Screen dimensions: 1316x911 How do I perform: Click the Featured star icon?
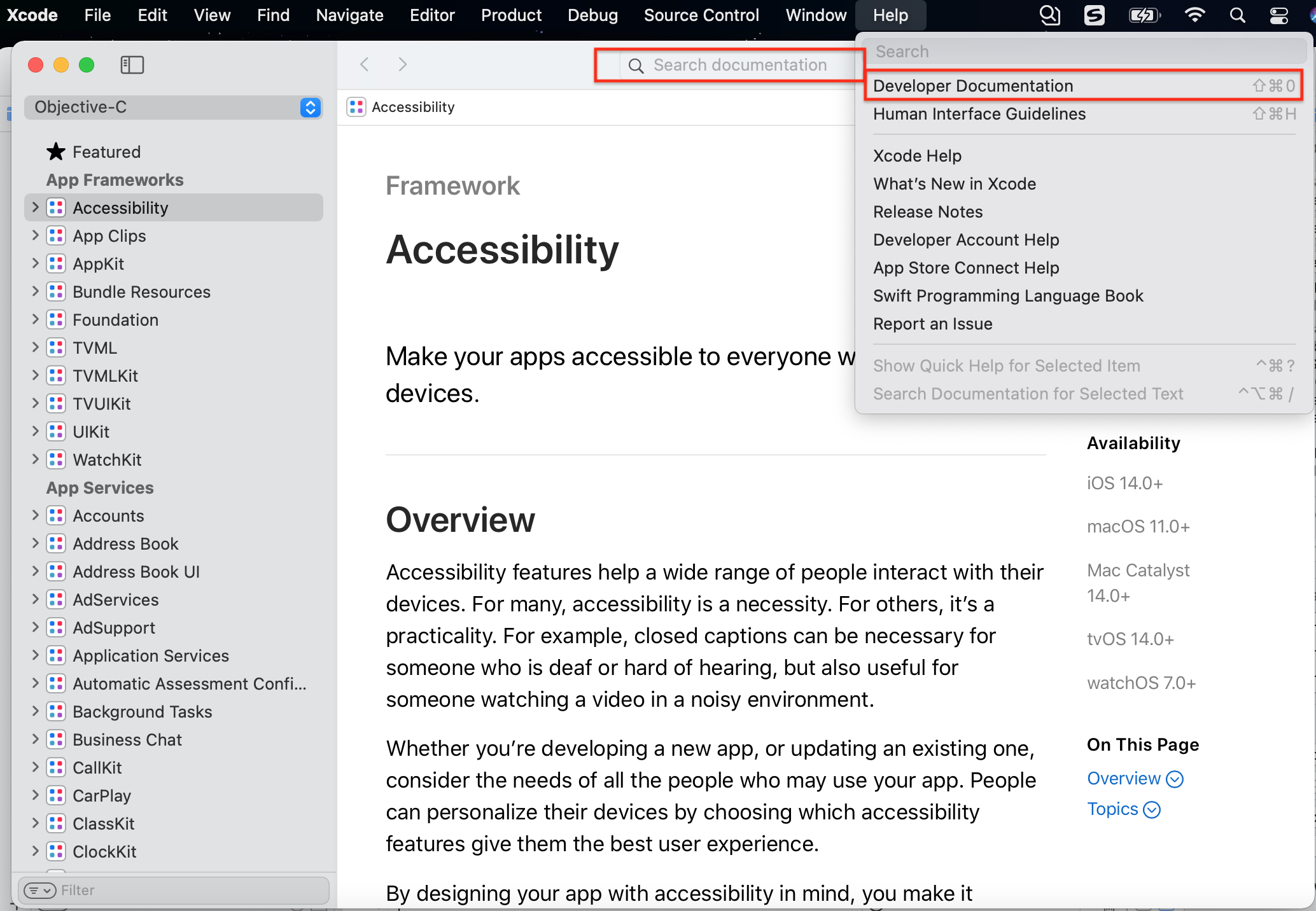[56, 151]
